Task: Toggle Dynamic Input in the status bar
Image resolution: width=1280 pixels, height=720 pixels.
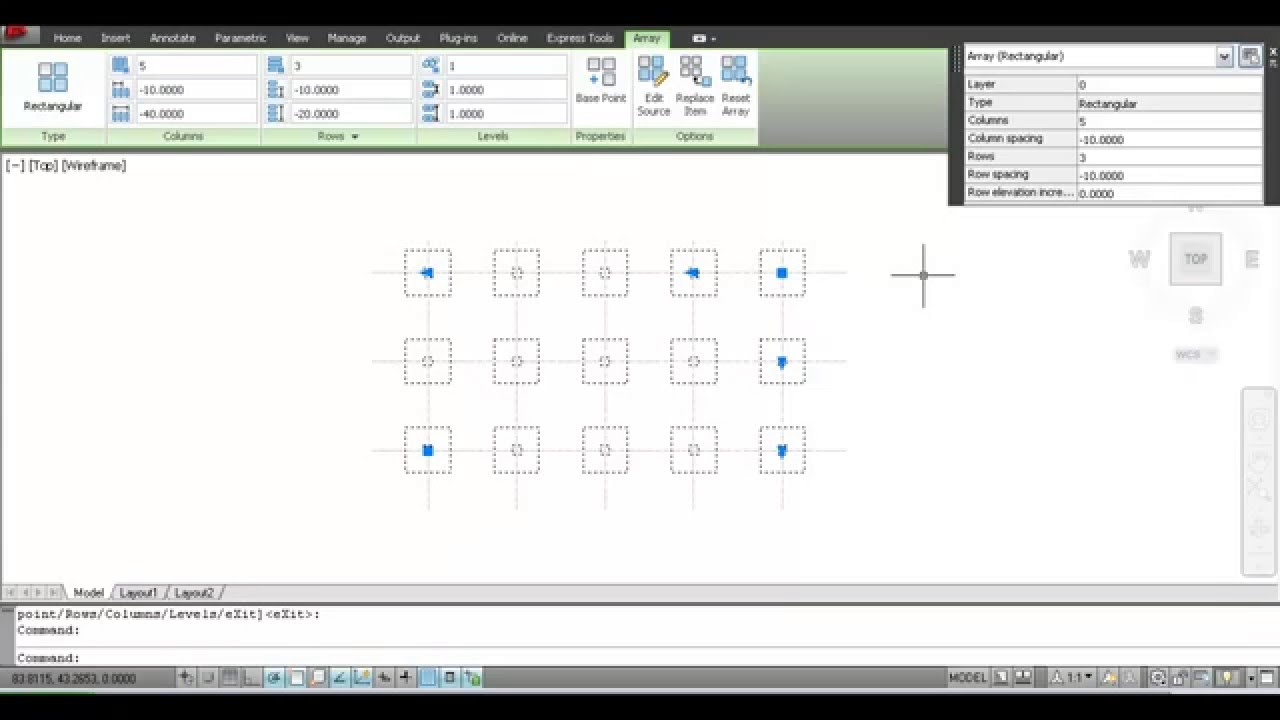Action: click(x=384, y=677)
